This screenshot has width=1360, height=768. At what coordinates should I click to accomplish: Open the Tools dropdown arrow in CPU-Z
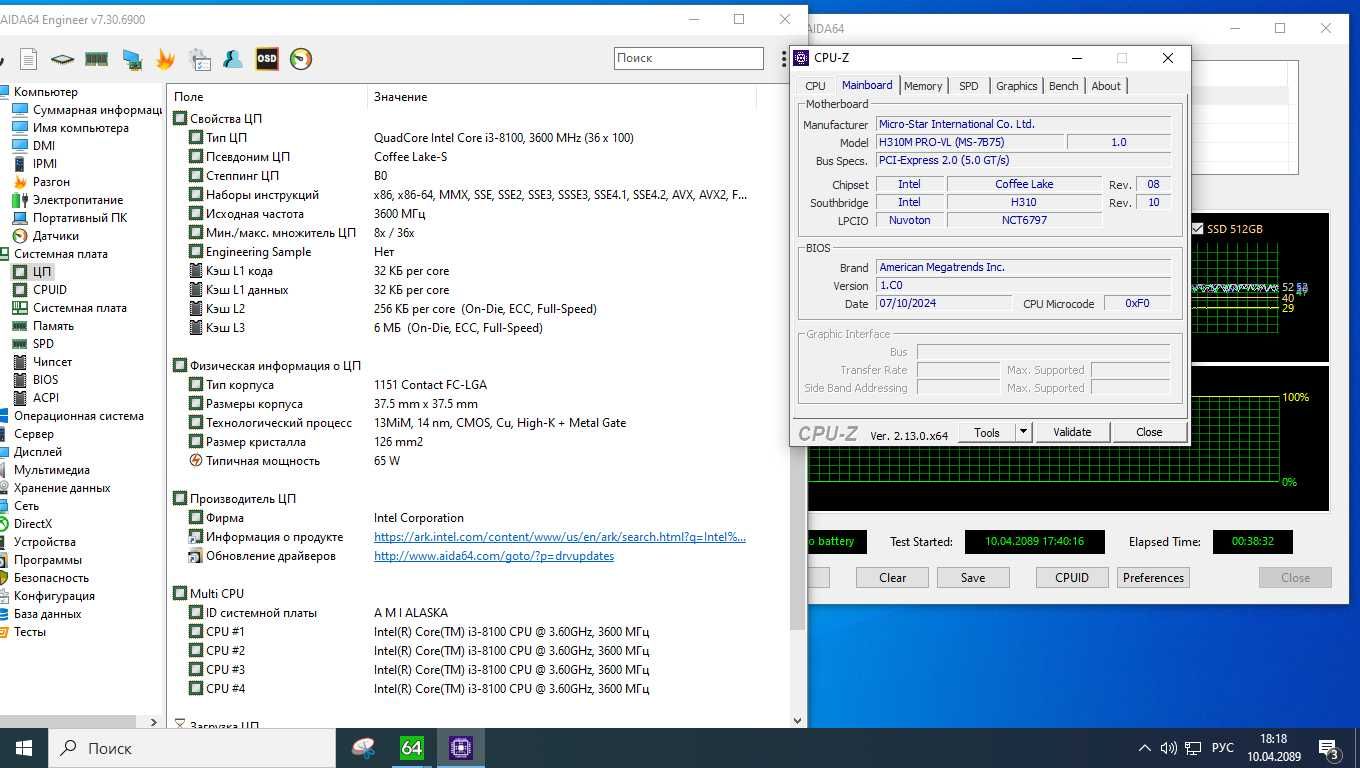click(1023, 432)
